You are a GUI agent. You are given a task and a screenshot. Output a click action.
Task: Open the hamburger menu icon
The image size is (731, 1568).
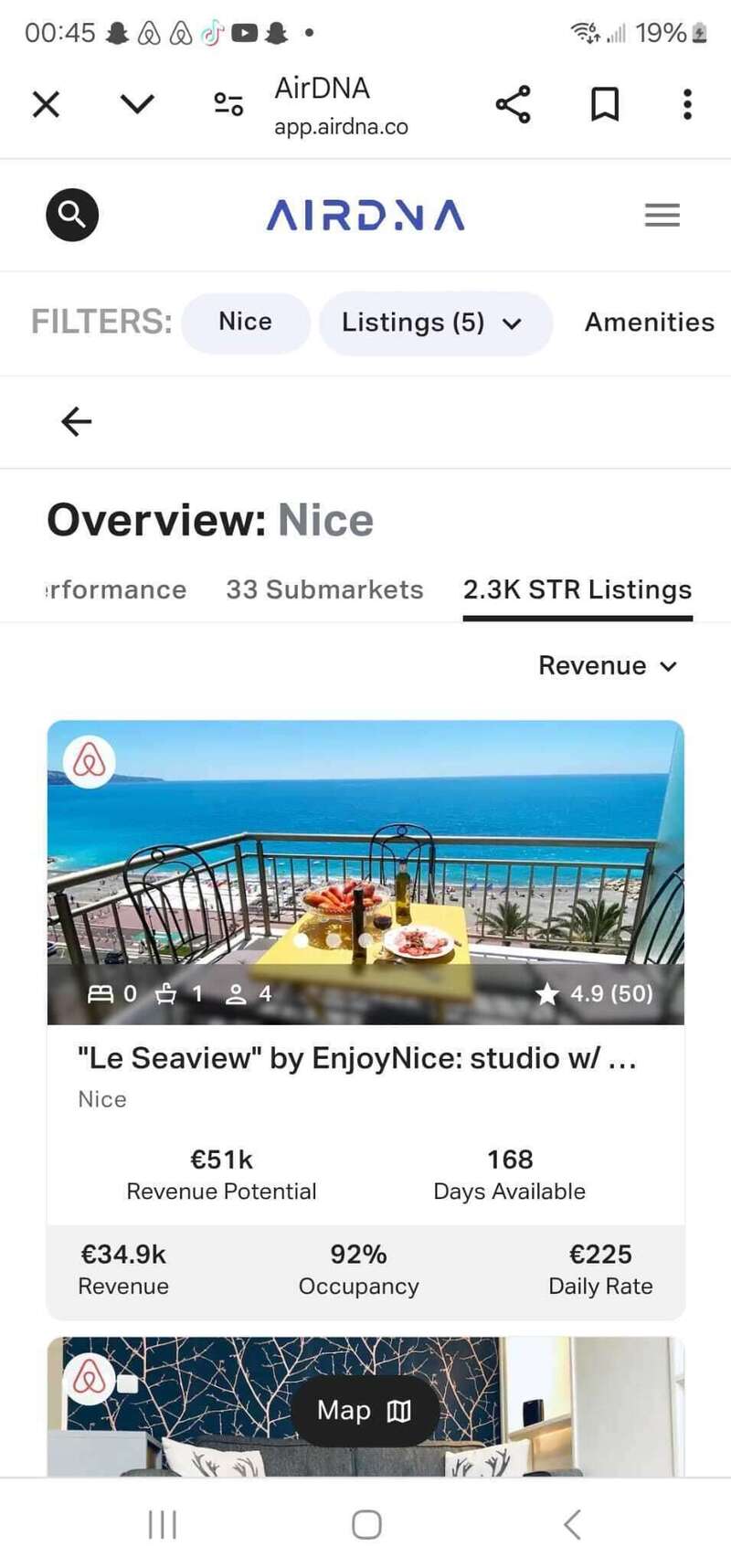pyautogui.click(x=662, y=215)
